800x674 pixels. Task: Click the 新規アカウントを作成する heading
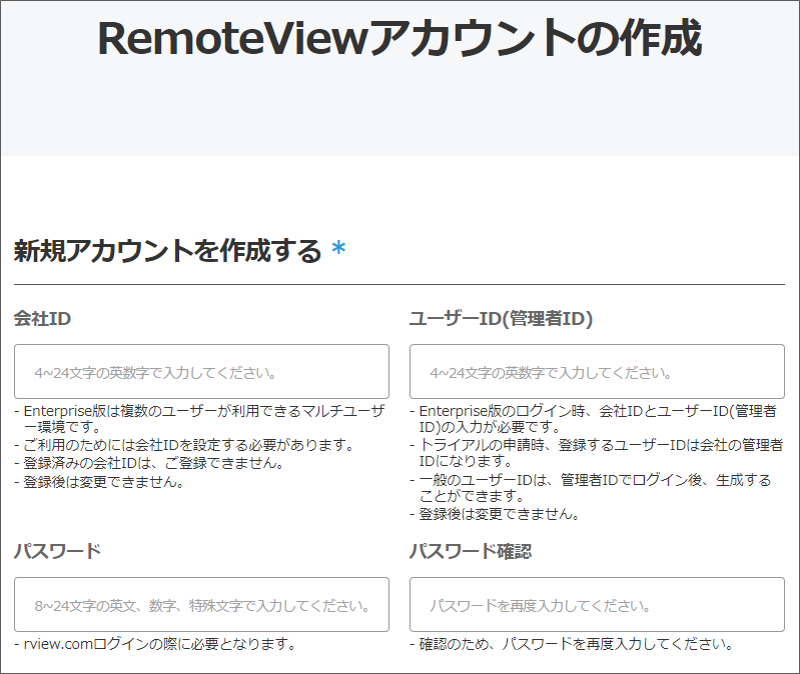[167, 251]
